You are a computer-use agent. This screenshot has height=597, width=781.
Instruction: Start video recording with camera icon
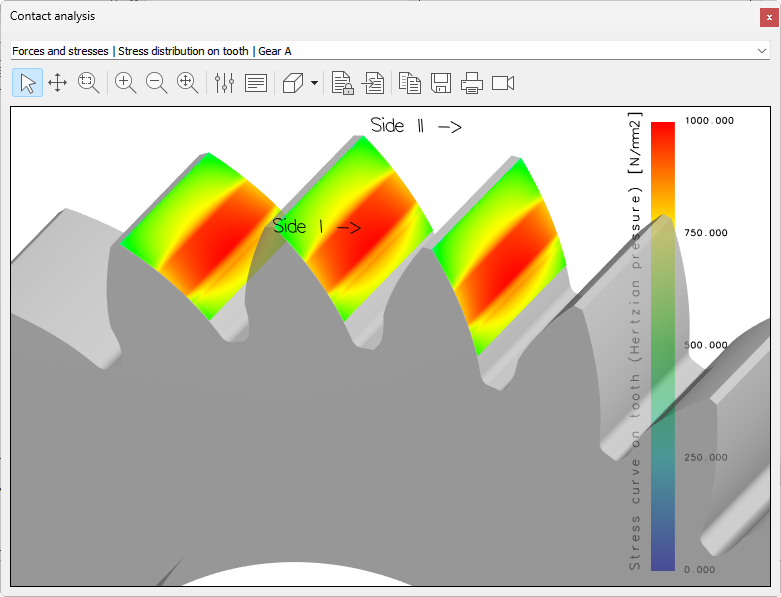[503, 83]
